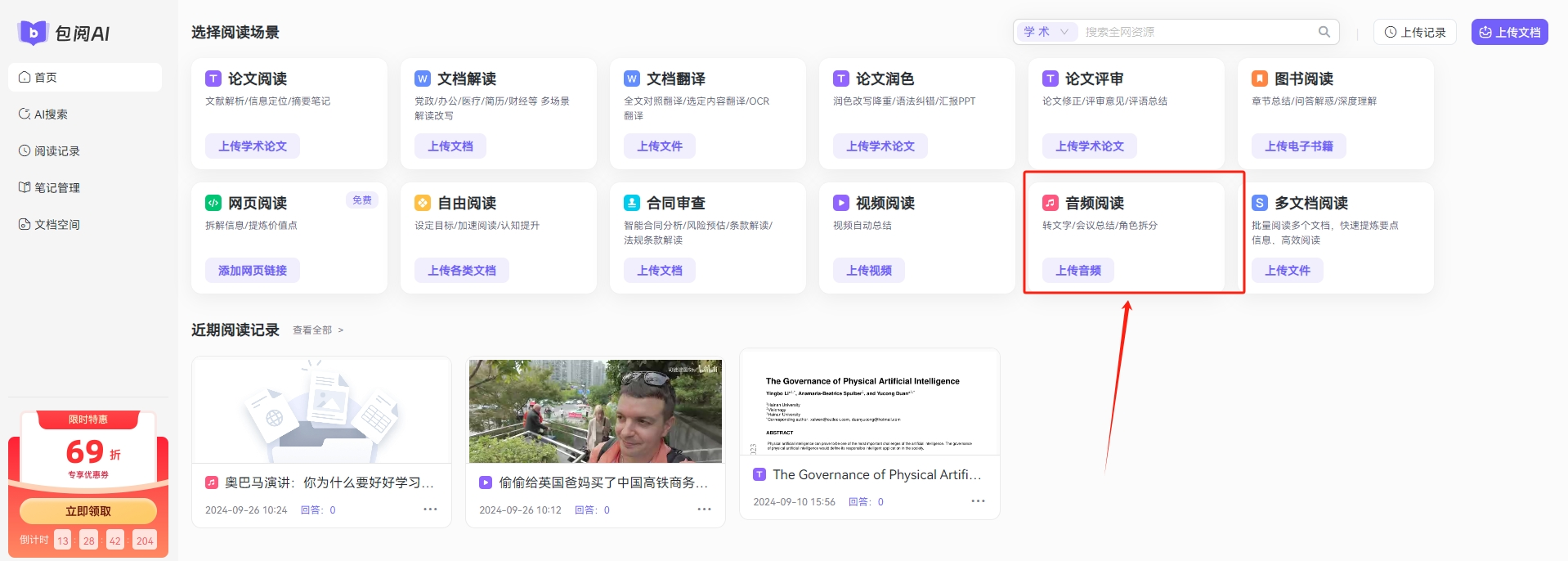Screen dimensions: 1568x561
Task: Click 上传各类文档 button
Action: [462, 271]
